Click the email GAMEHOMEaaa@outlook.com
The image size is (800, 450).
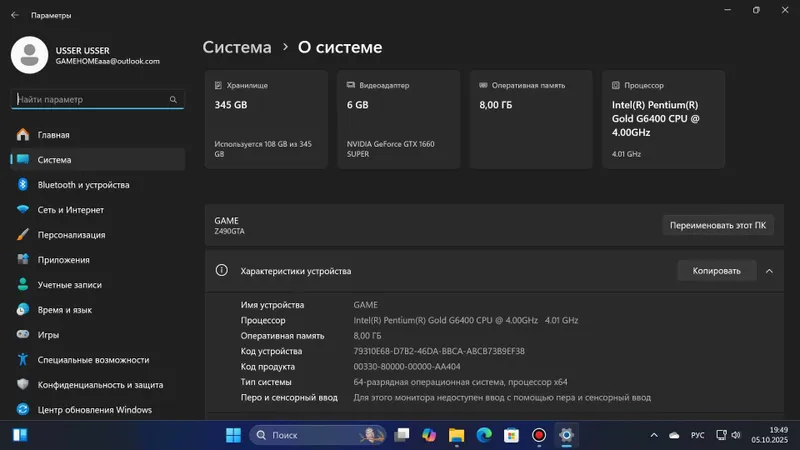tap(108, 61)
